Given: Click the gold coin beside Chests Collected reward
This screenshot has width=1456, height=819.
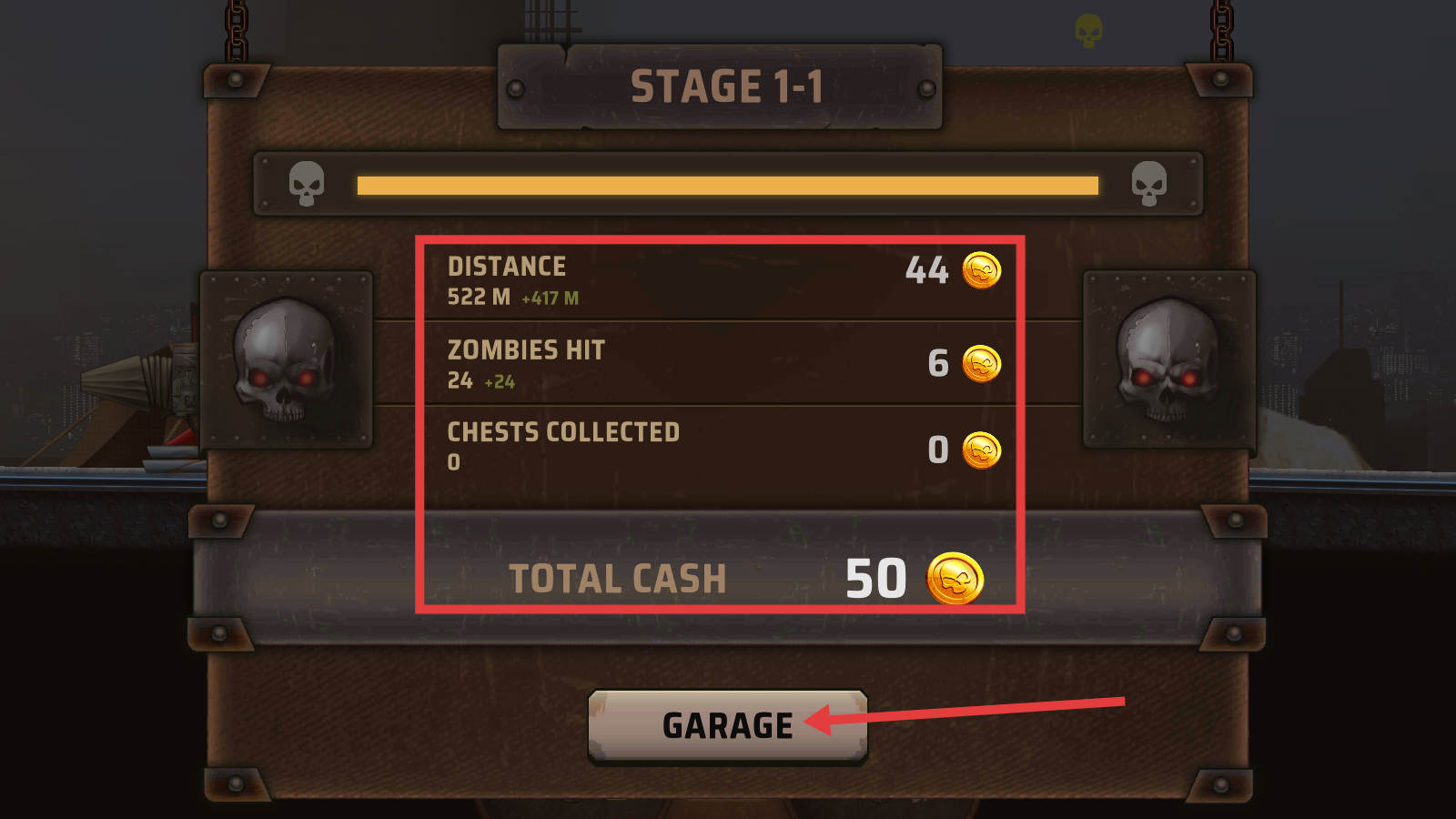Looking at the screenshot, I should click(982, 450).
